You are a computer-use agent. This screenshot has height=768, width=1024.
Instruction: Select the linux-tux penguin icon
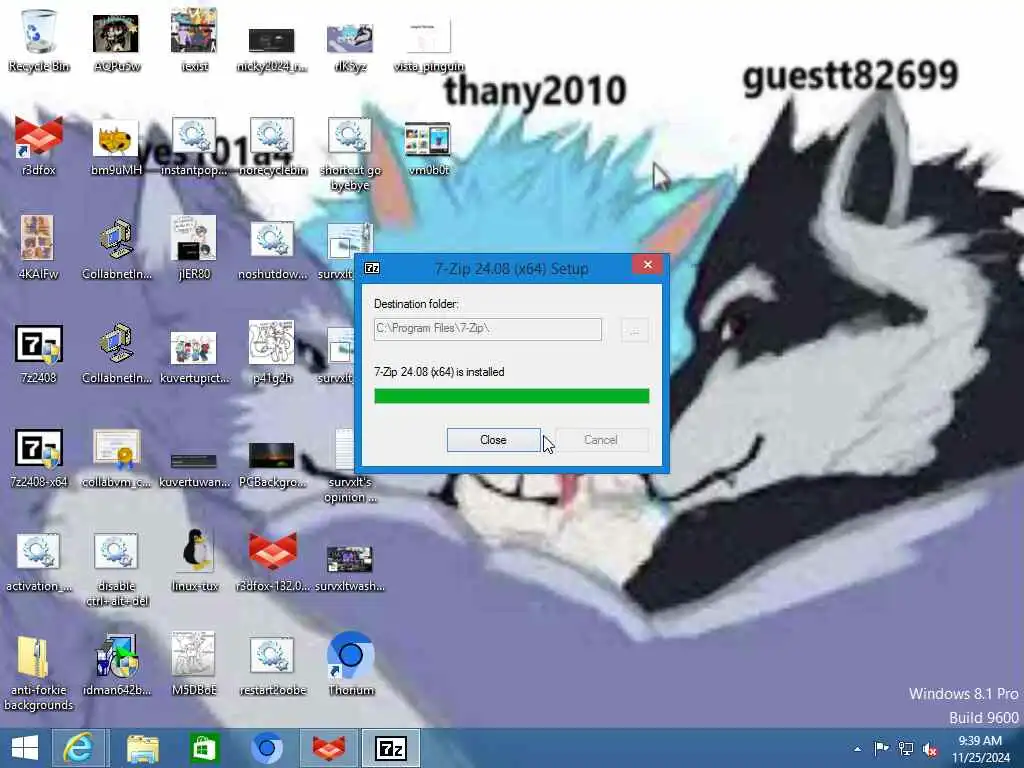[194, 560]
